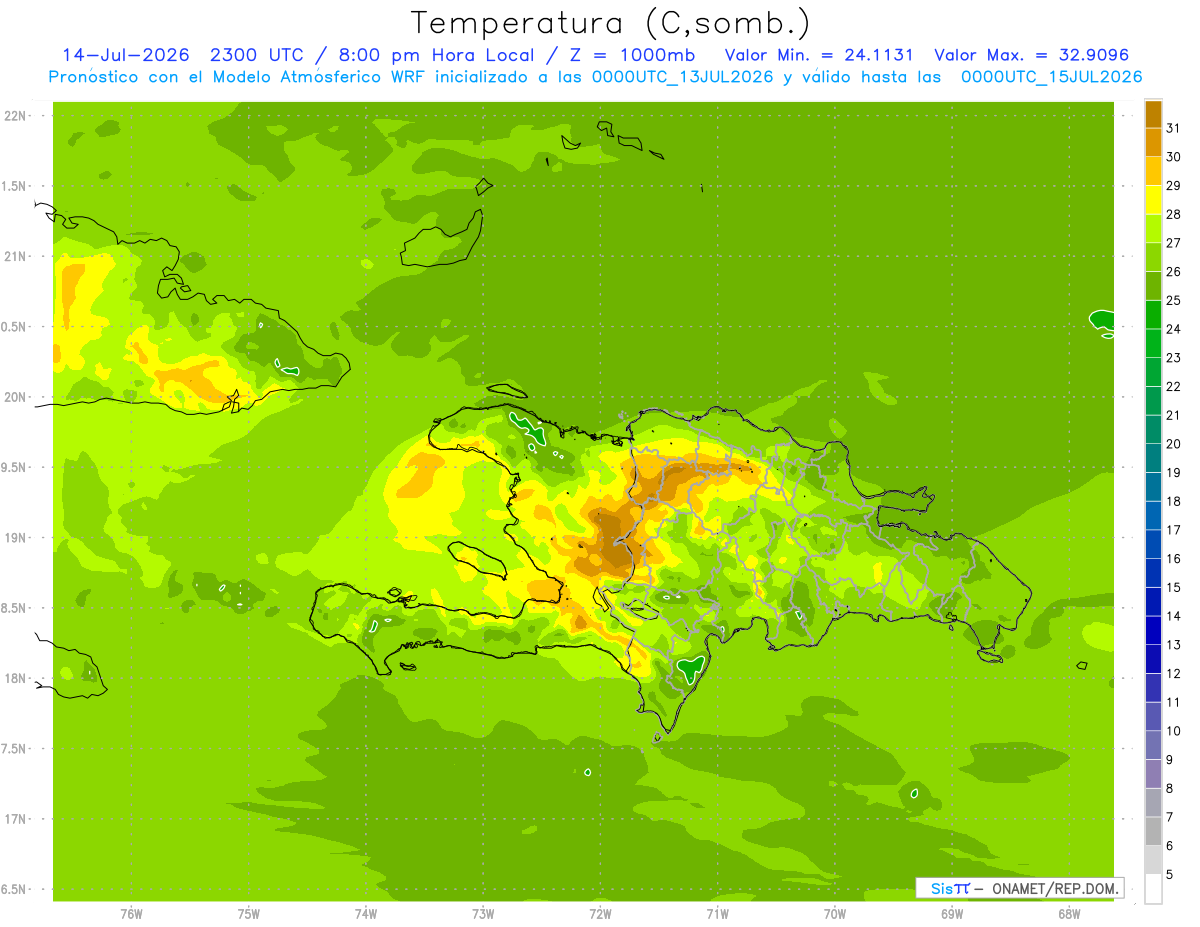Click the "19N" latitude label
The image size is (1200, 927).
(x=15, y=538)
